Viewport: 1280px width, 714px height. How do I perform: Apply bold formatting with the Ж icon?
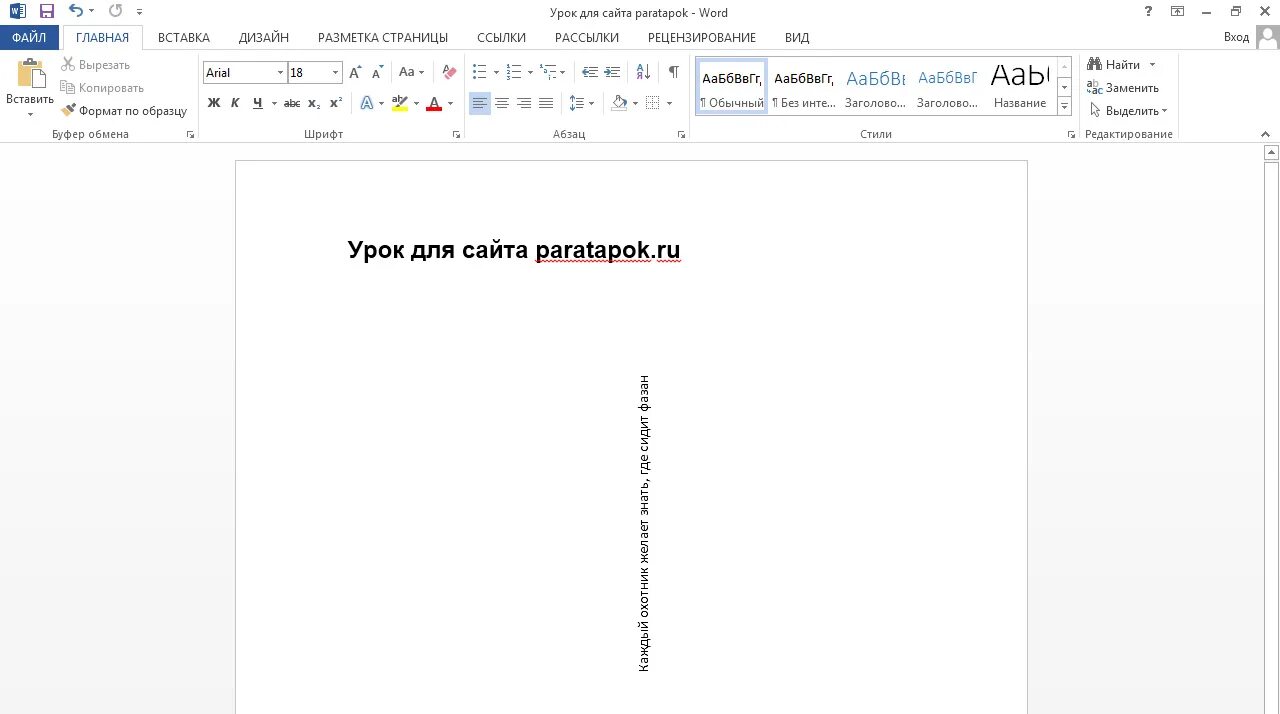click(x=212, y=103)
